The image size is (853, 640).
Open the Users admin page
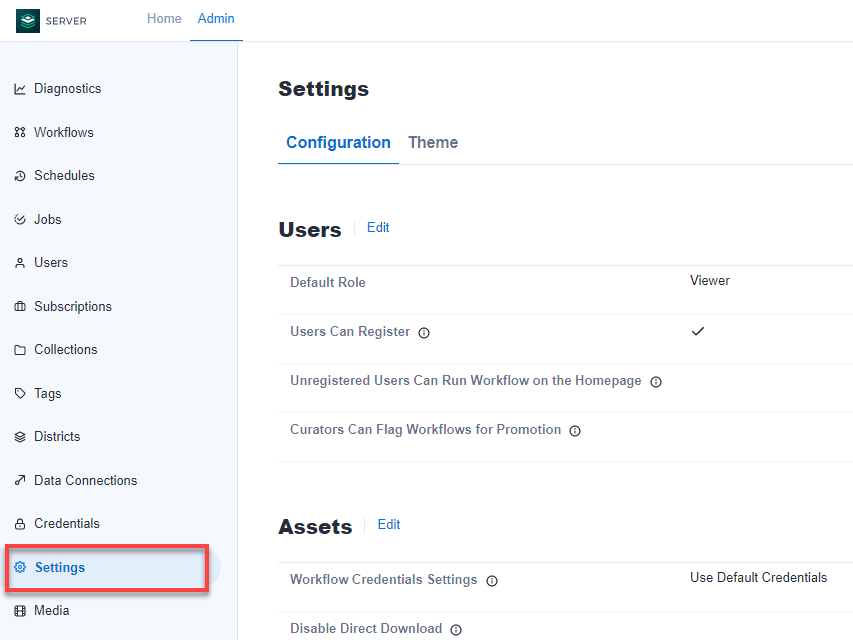point(51,263)
